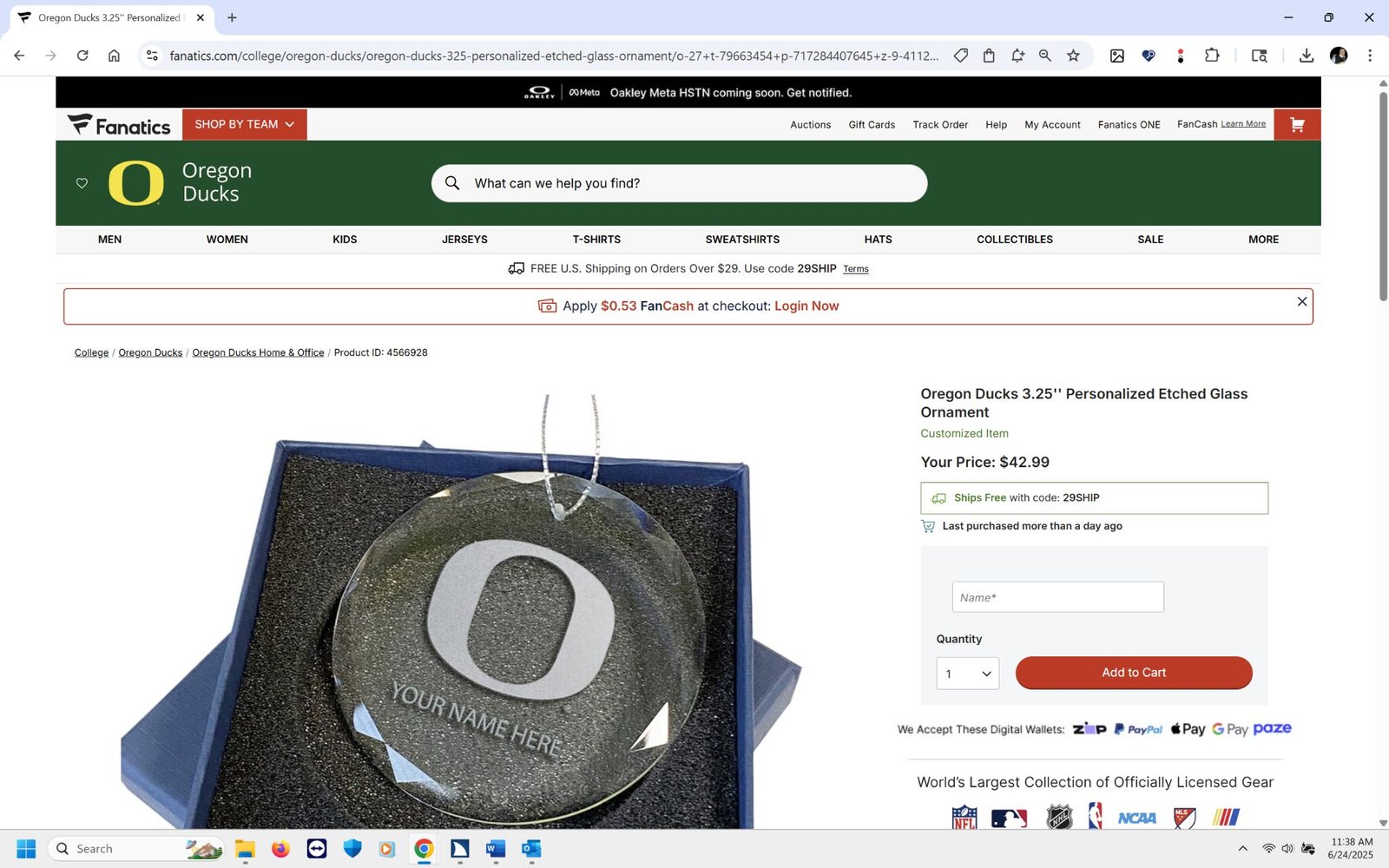Screen dimensions: 1389x868
Task: Click the site search box
Action: click(679, 183)
